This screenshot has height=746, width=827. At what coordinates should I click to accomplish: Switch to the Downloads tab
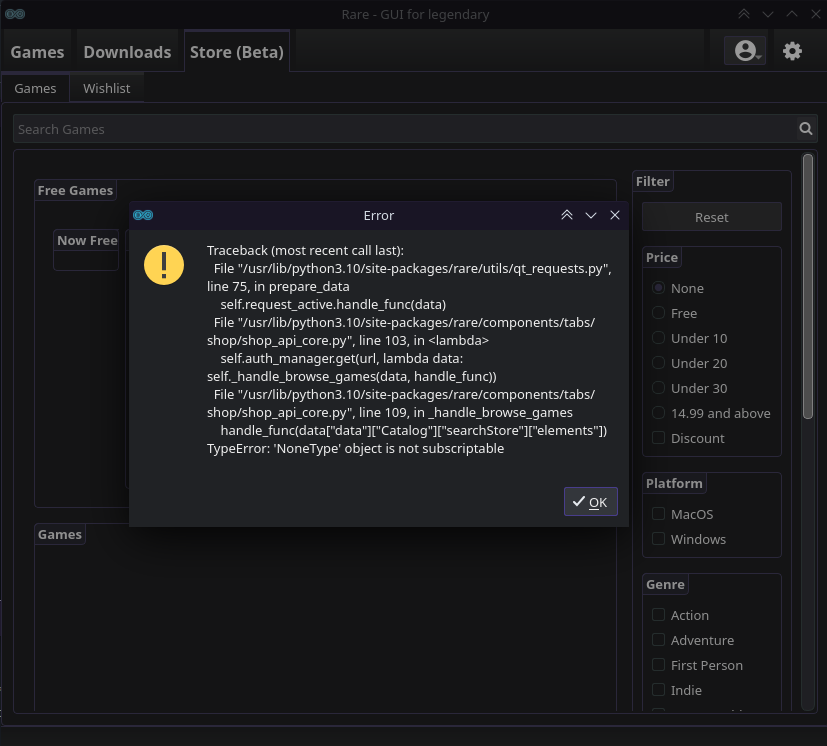point(127,51)
